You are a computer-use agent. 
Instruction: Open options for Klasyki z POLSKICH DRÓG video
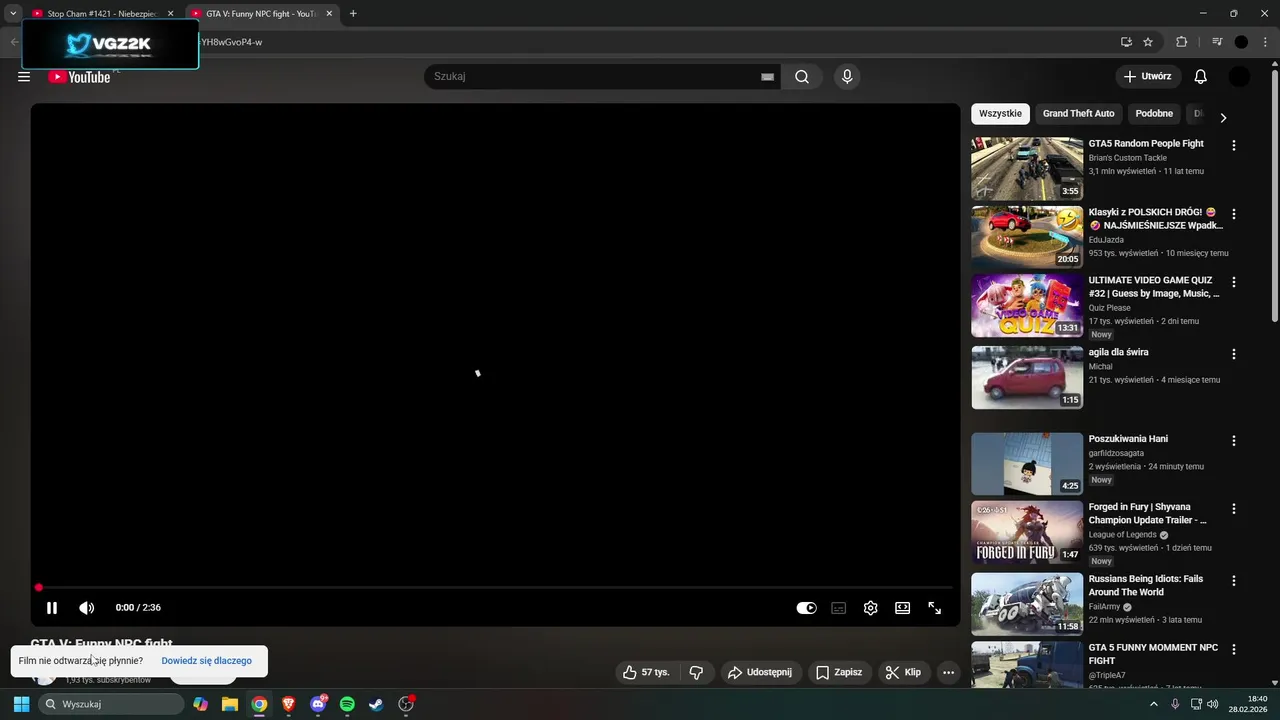[1233, 214]
